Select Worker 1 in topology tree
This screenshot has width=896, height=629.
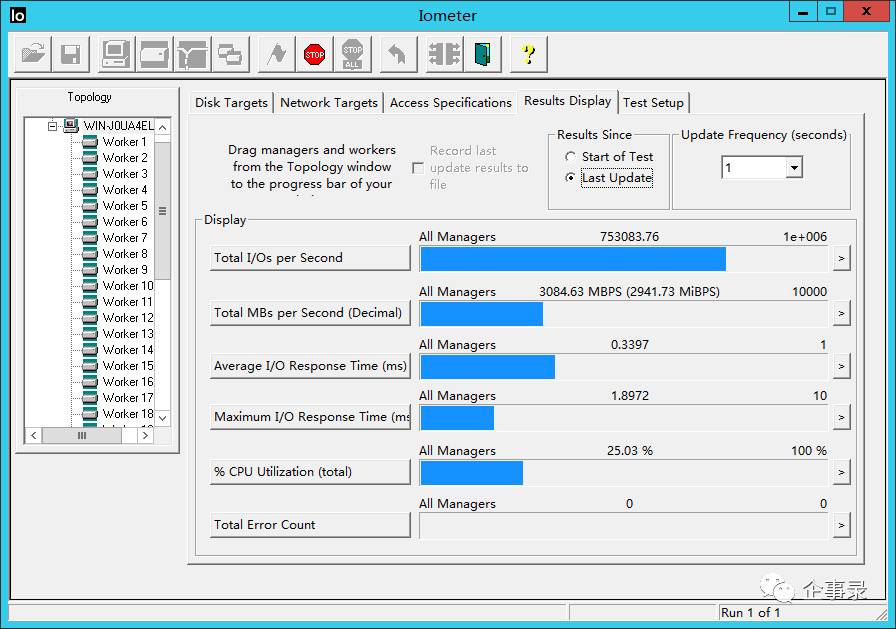125,142
